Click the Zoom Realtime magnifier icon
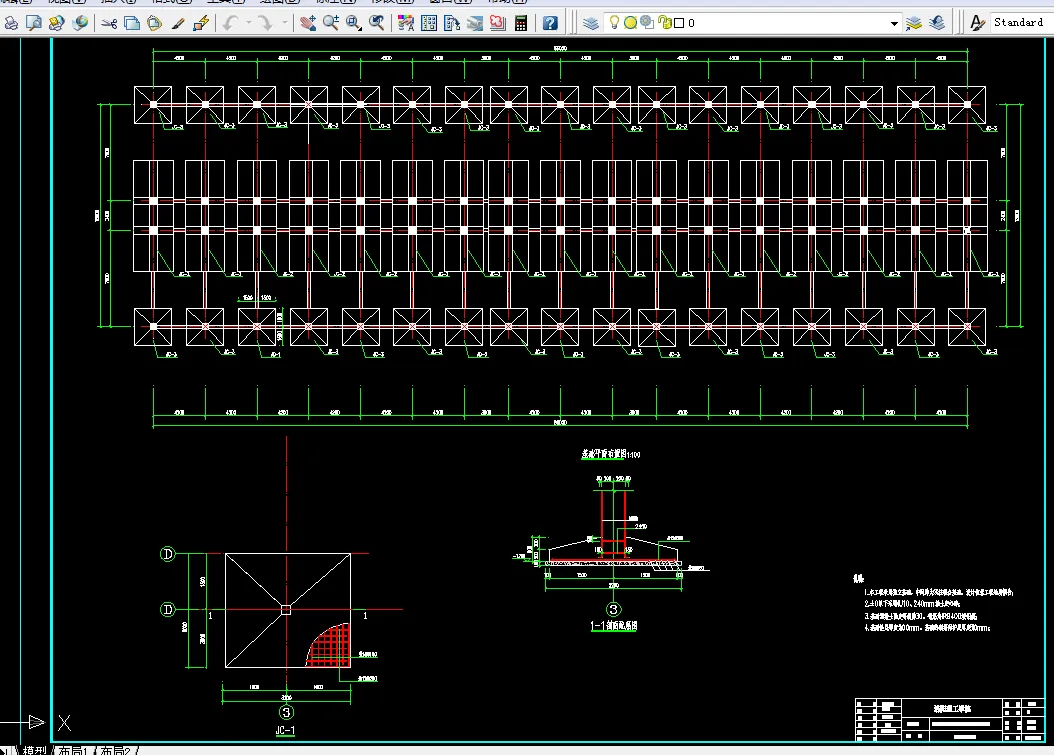 point(331,23)
